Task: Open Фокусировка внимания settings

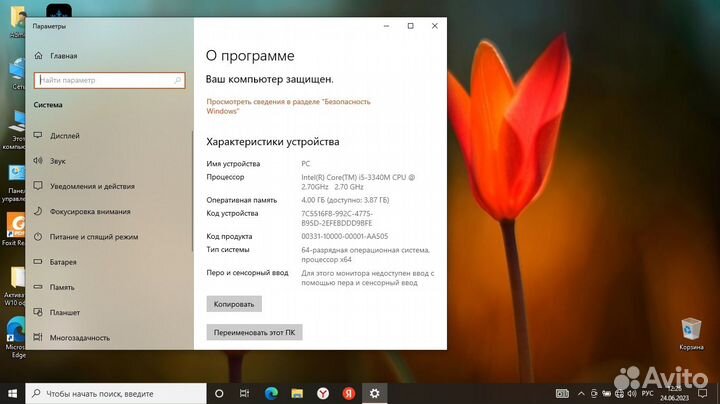Action: click(90, 211)
